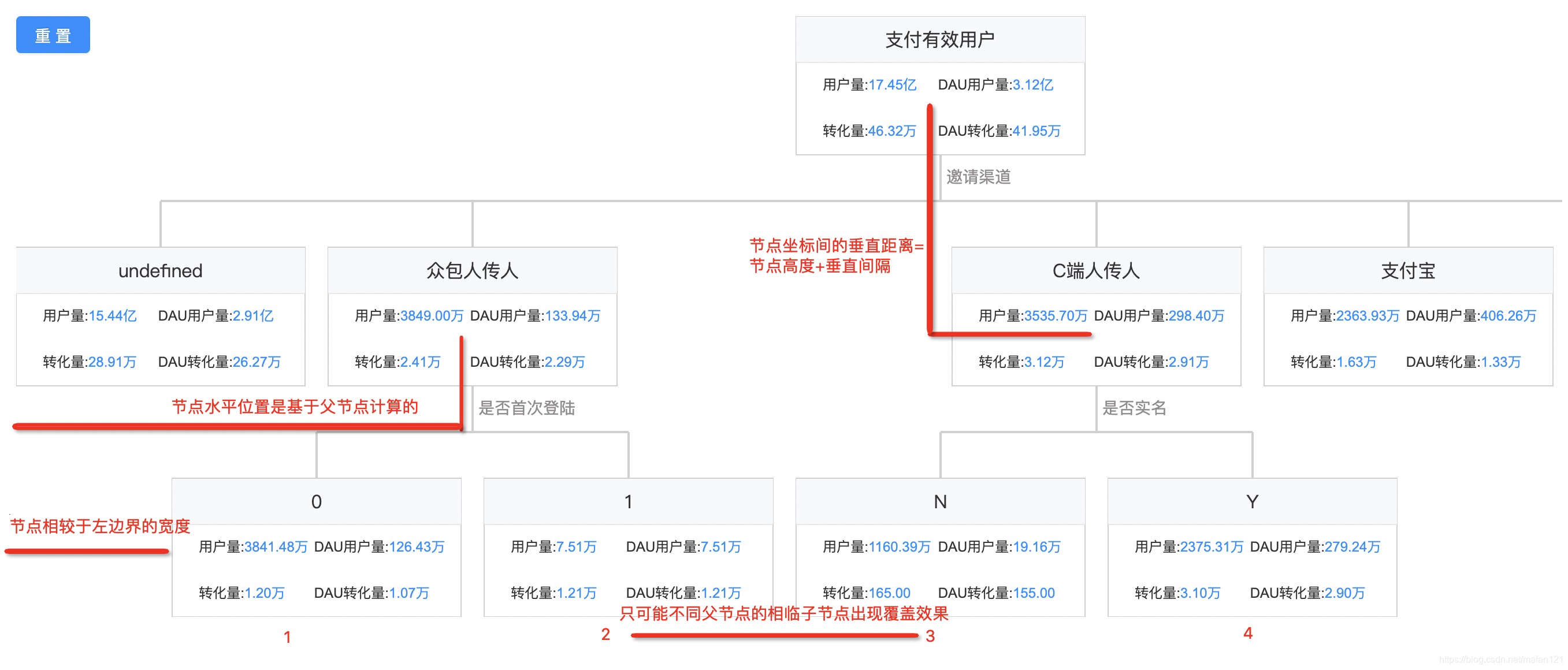
Task: Click 众包人传人 用户量 value 3849.00万
Action: (432, 316)
